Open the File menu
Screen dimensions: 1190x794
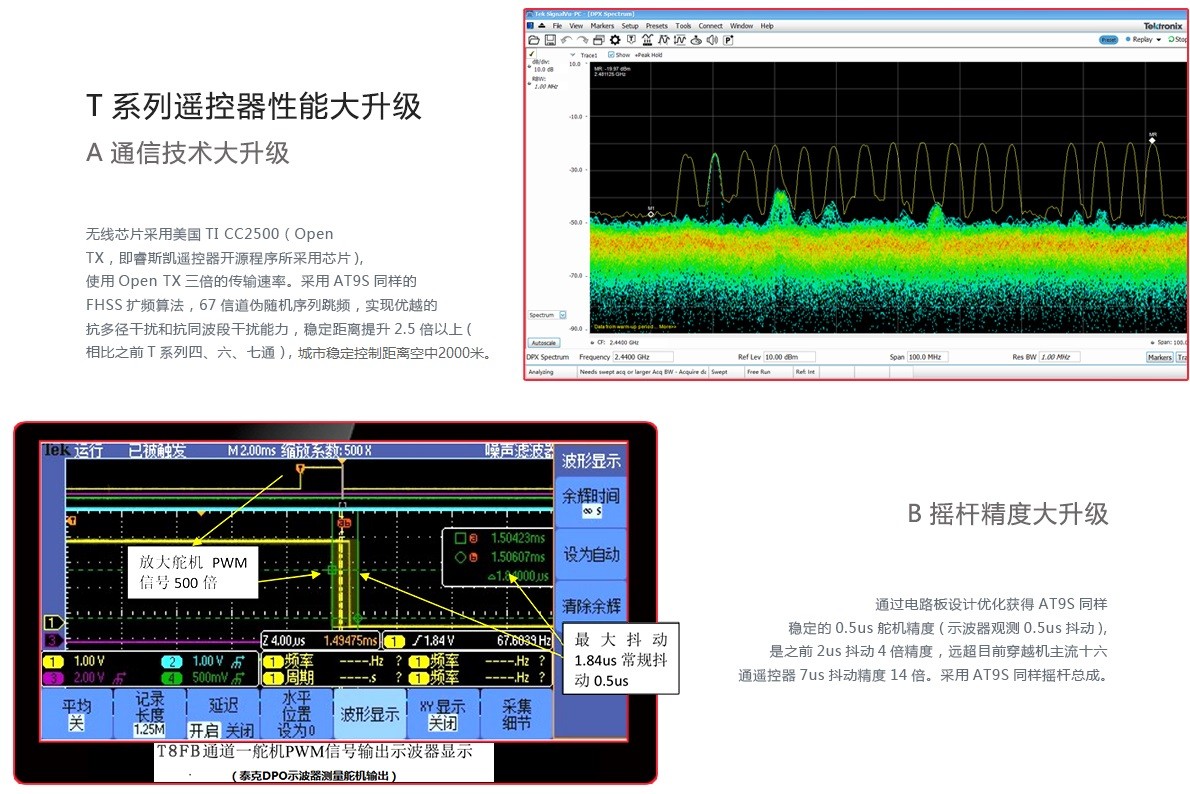click(x=557, y=26)
